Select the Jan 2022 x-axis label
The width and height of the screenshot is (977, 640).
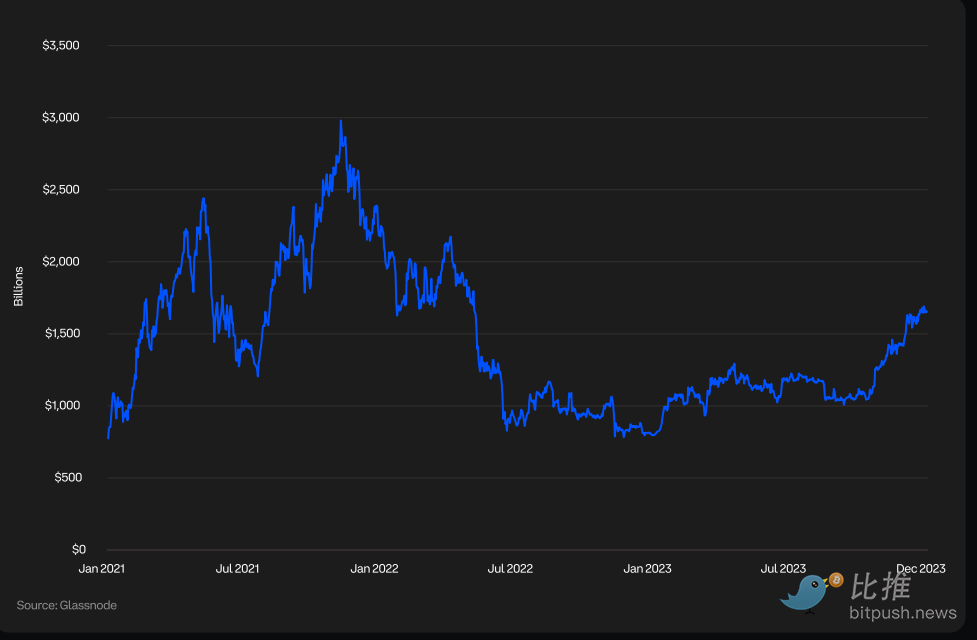click(374, 568)
